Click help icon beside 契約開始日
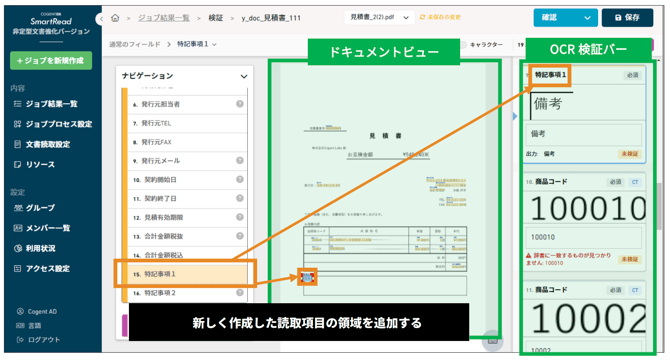 tap(240, 179)
